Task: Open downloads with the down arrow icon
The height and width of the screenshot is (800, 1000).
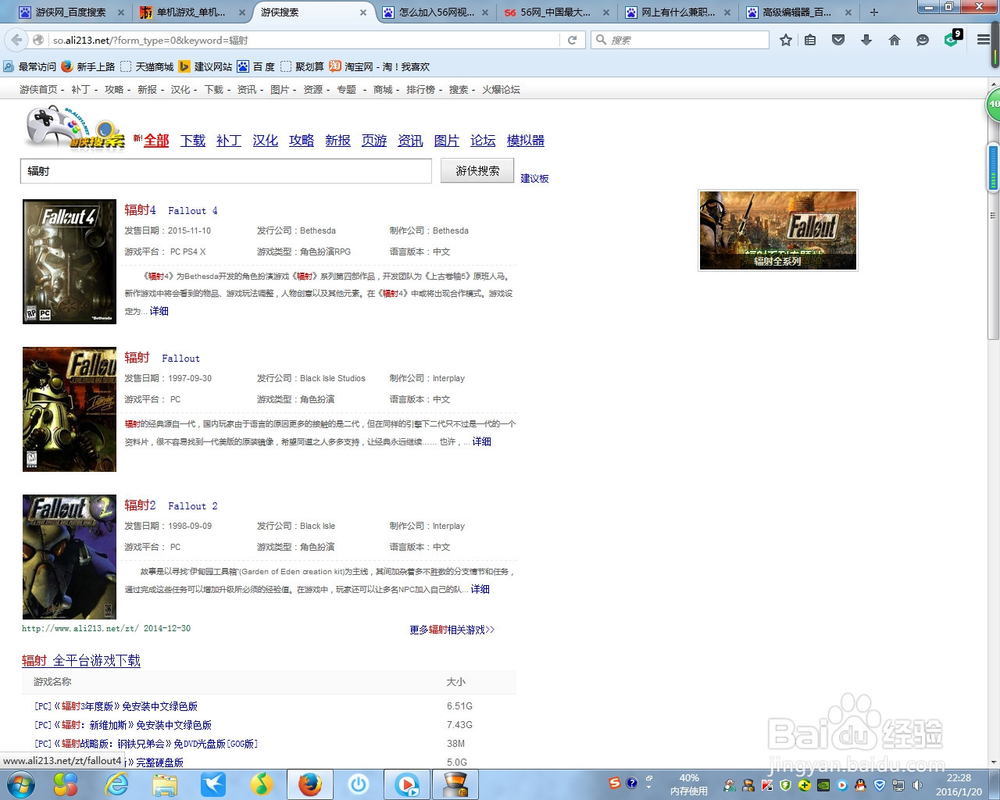Action: point(866,40)
